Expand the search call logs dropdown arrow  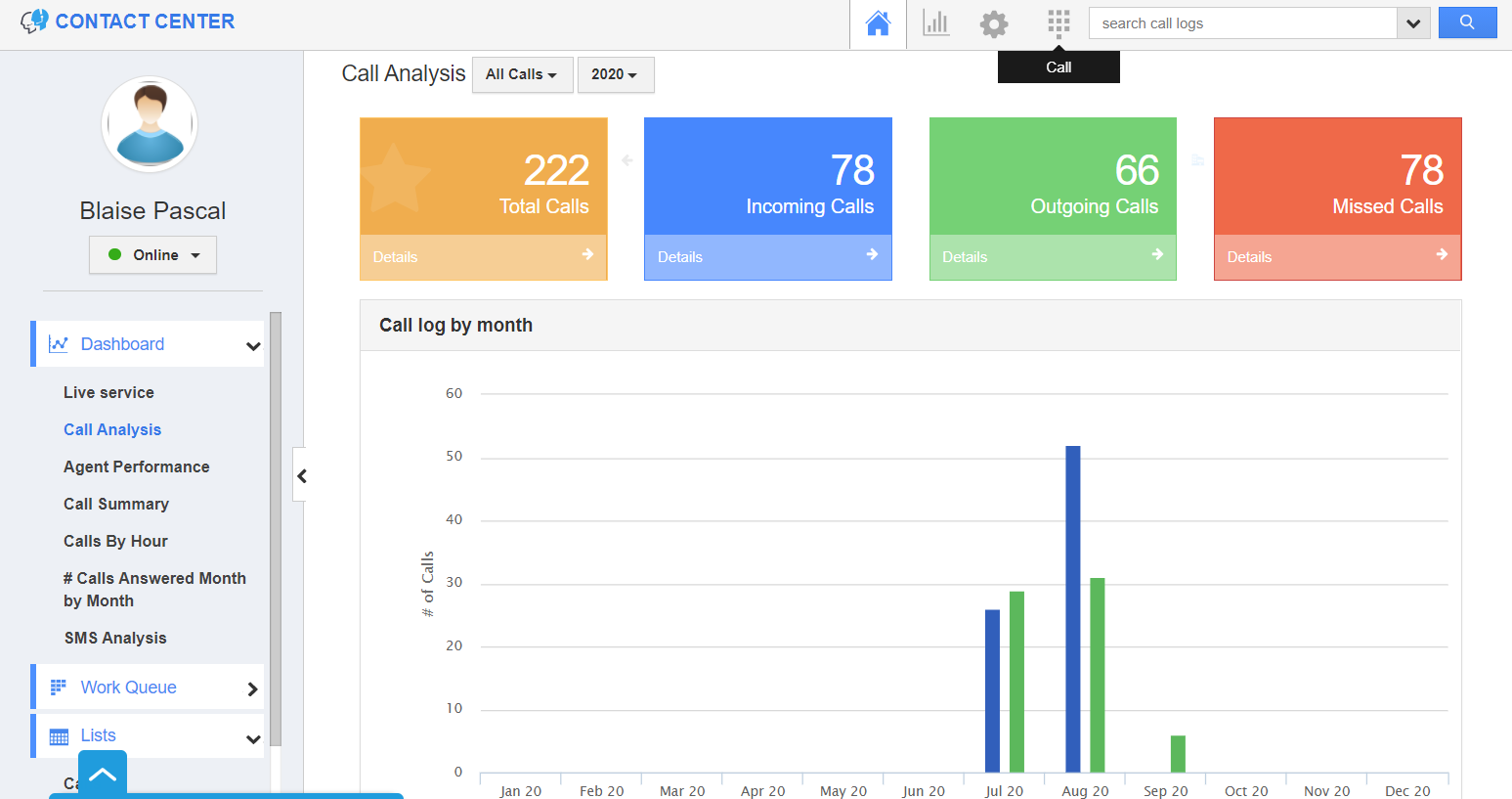pos(1413,23)
